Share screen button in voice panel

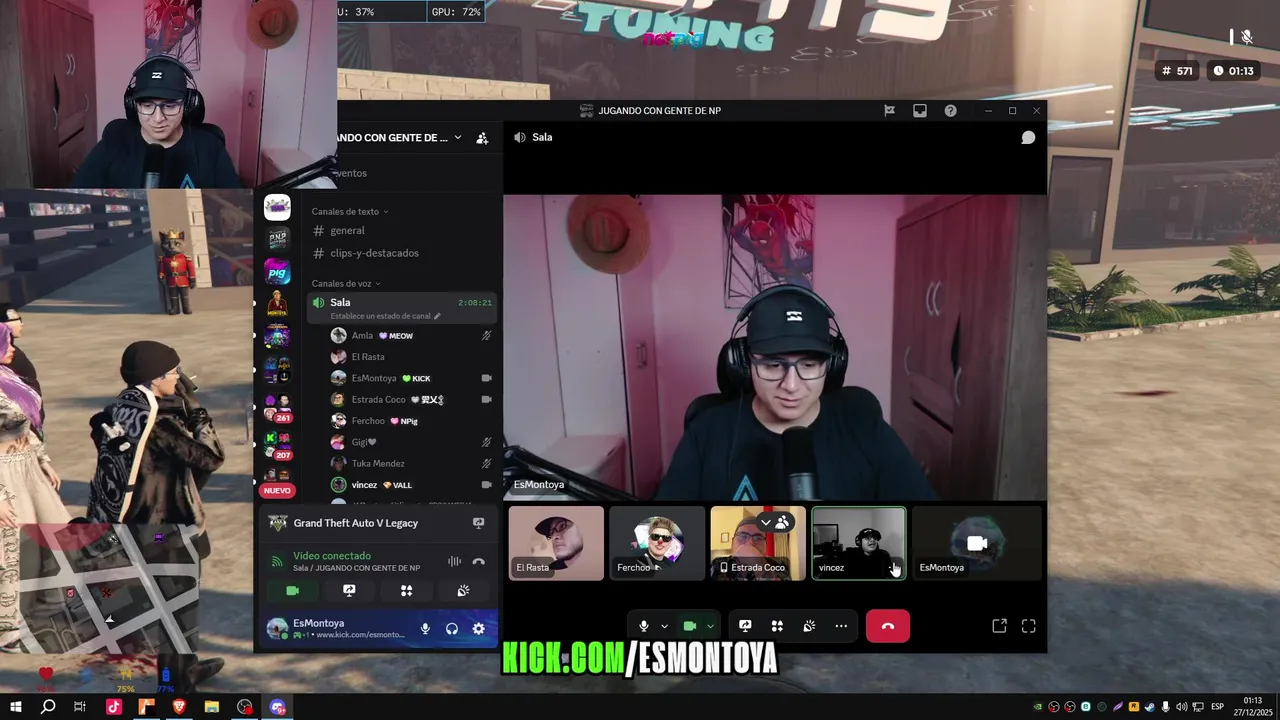click(349, 591)
